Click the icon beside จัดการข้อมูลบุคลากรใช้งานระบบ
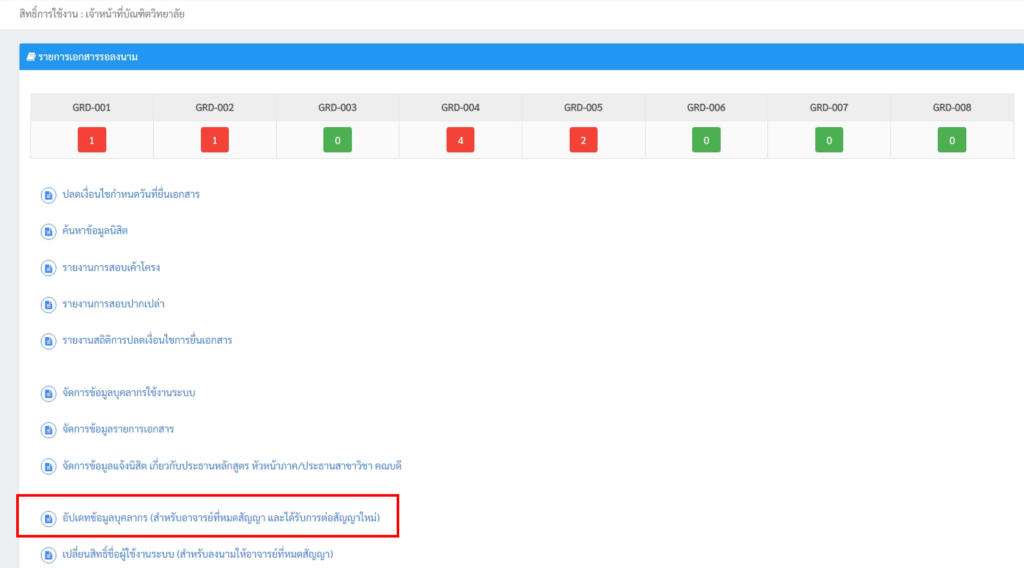This screenshot has height=568, width=1024. click(47, 393)
